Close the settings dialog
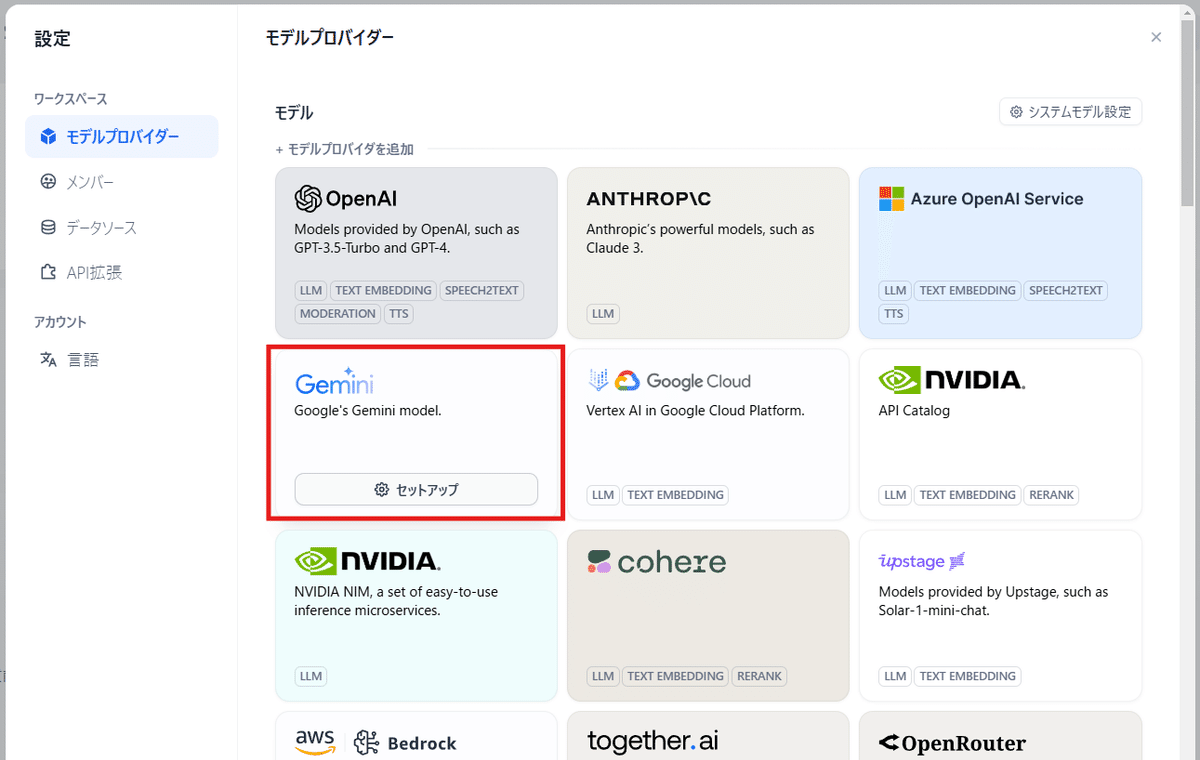This screenshot has height=760, width=1200. (1156, 36)
